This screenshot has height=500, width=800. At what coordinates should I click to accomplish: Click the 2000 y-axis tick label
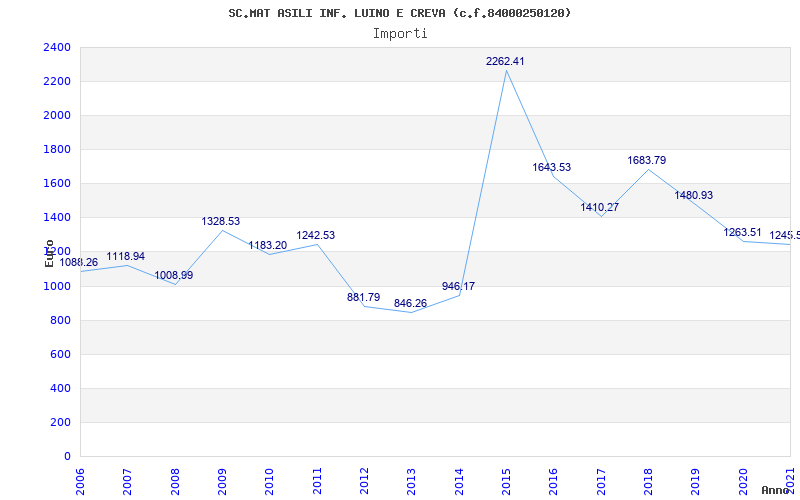[57, 115]
